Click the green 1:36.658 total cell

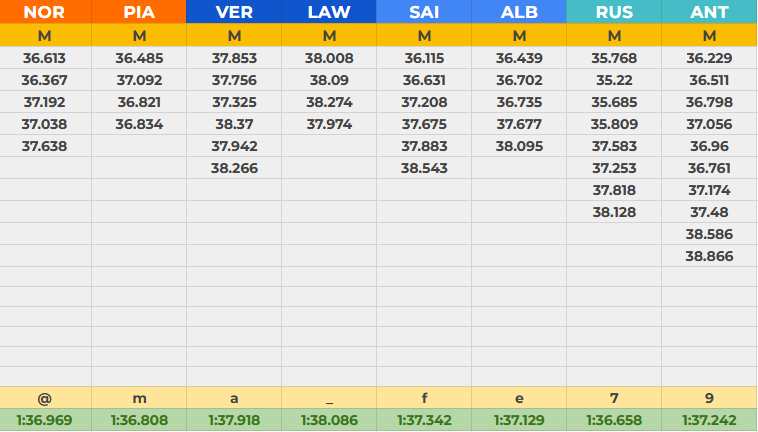click(x=614, y=421)
